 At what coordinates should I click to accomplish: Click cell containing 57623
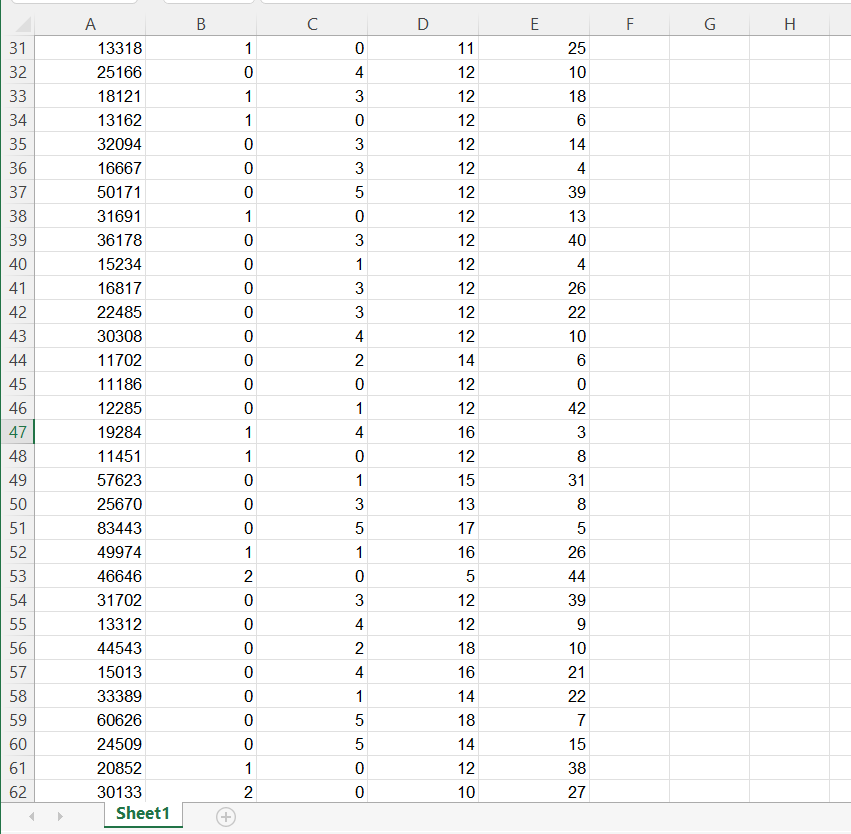coord(90,480)
